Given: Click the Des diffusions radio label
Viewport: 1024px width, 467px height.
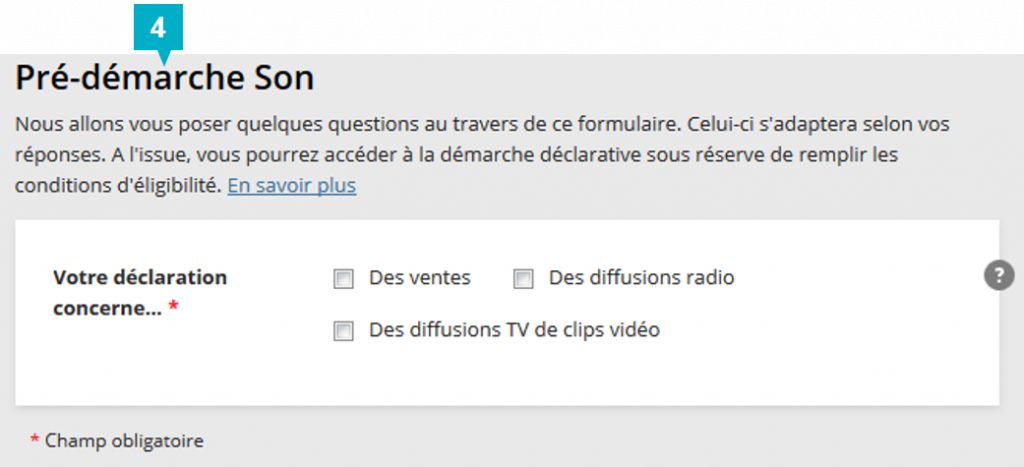Looking at the screenshot, I should 641,278.
